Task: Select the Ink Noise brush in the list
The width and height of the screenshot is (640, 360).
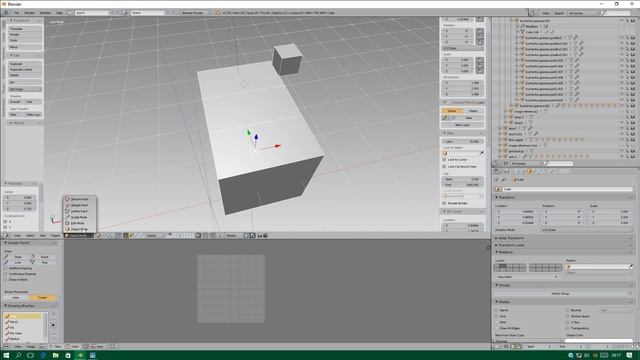Action: 23,333
